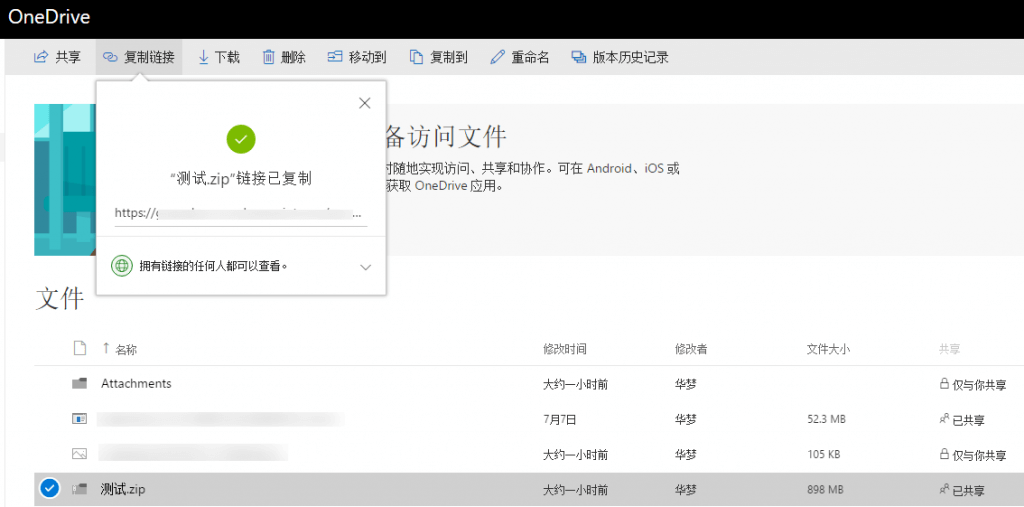The width and height of the screenshot is (1024, 507).
Task: Close the link copied popup
Action: pos(364,103)
